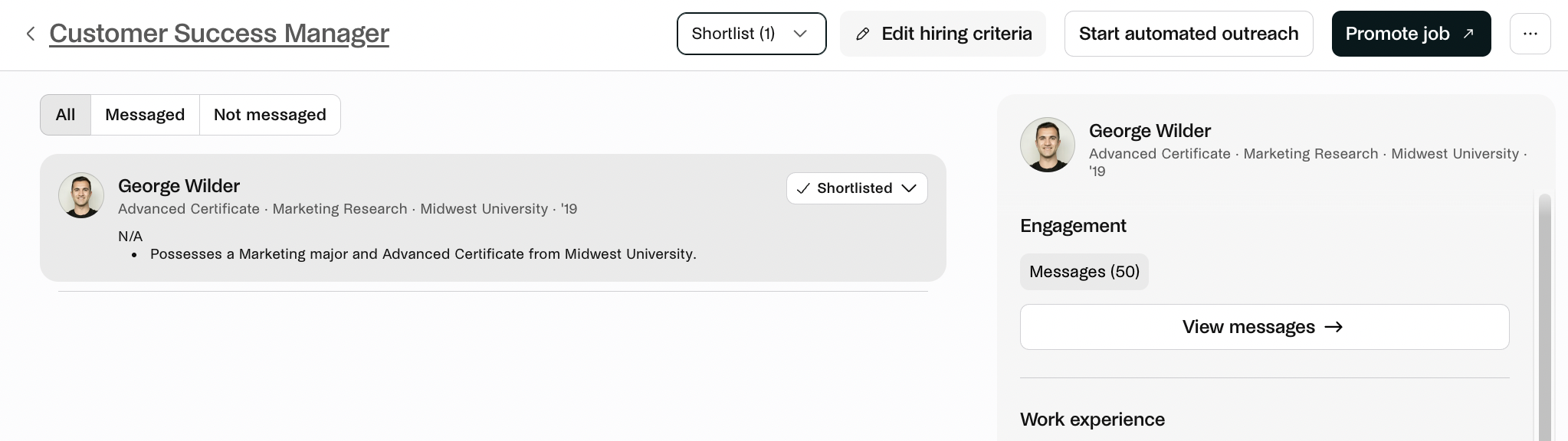
Task: Click the arrow icon on View messages
Action: [1333, 327]
